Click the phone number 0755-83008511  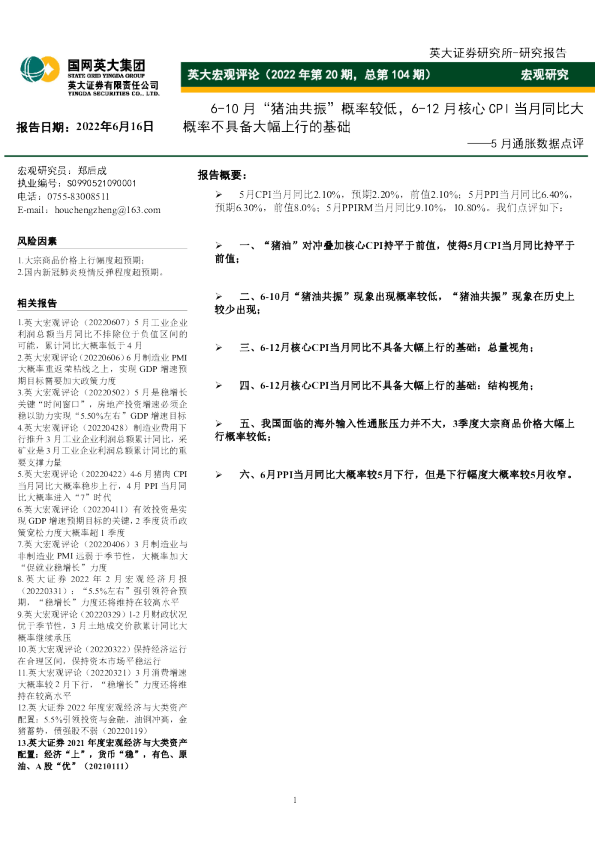pos(78,197)
